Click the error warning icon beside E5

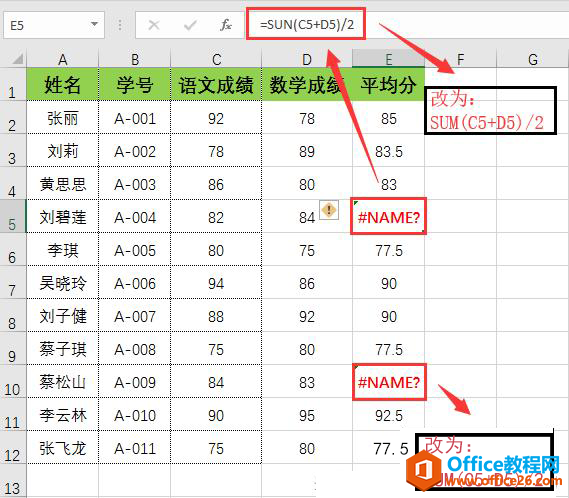(x=329, y=210)
